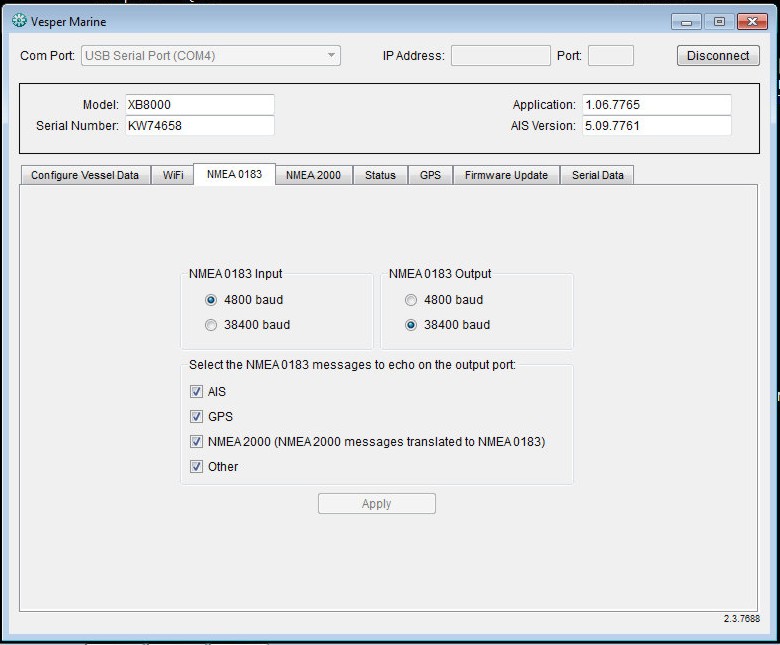
Task: Uncheck the AIS echo checkbox
Action: pyautogui.click(x=196, y=391)
